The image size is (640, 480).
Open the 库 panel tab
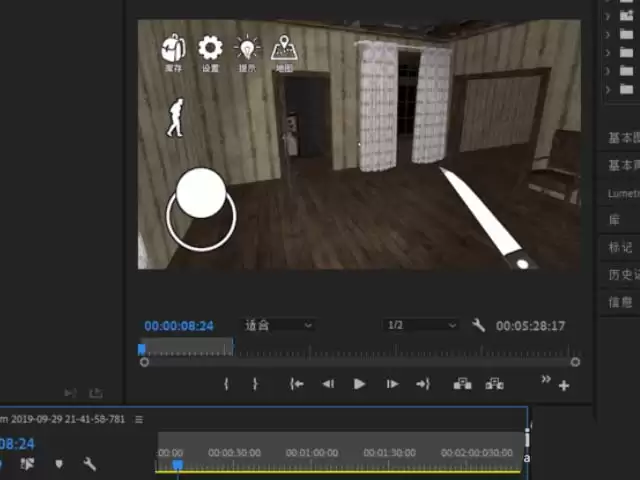point(614,220)
